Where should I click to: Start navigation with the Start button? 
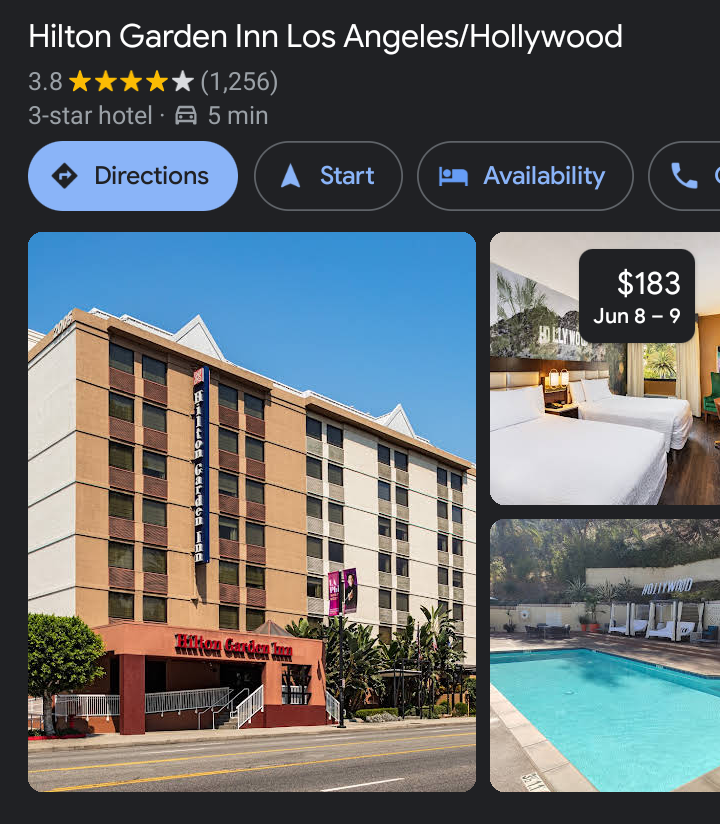(x=328, y=176)
